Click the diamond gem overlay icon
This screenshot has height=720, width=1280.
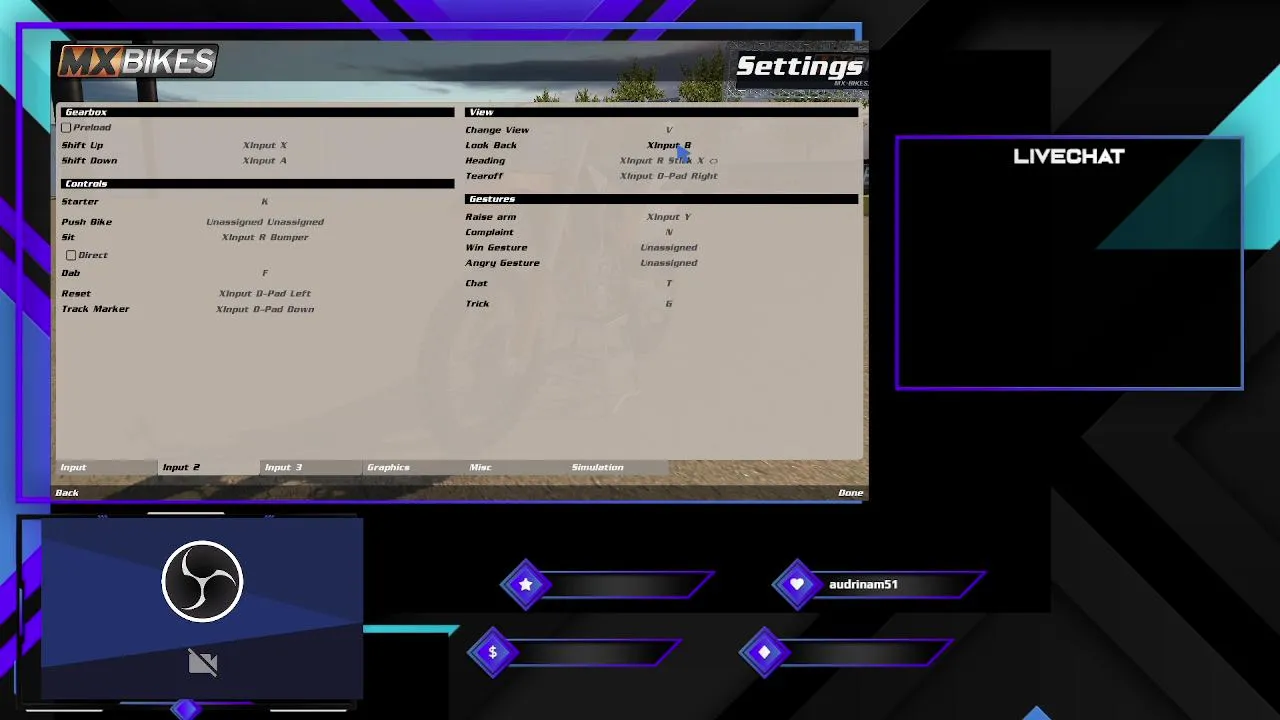pyautogui.click(x=765, y=652)
